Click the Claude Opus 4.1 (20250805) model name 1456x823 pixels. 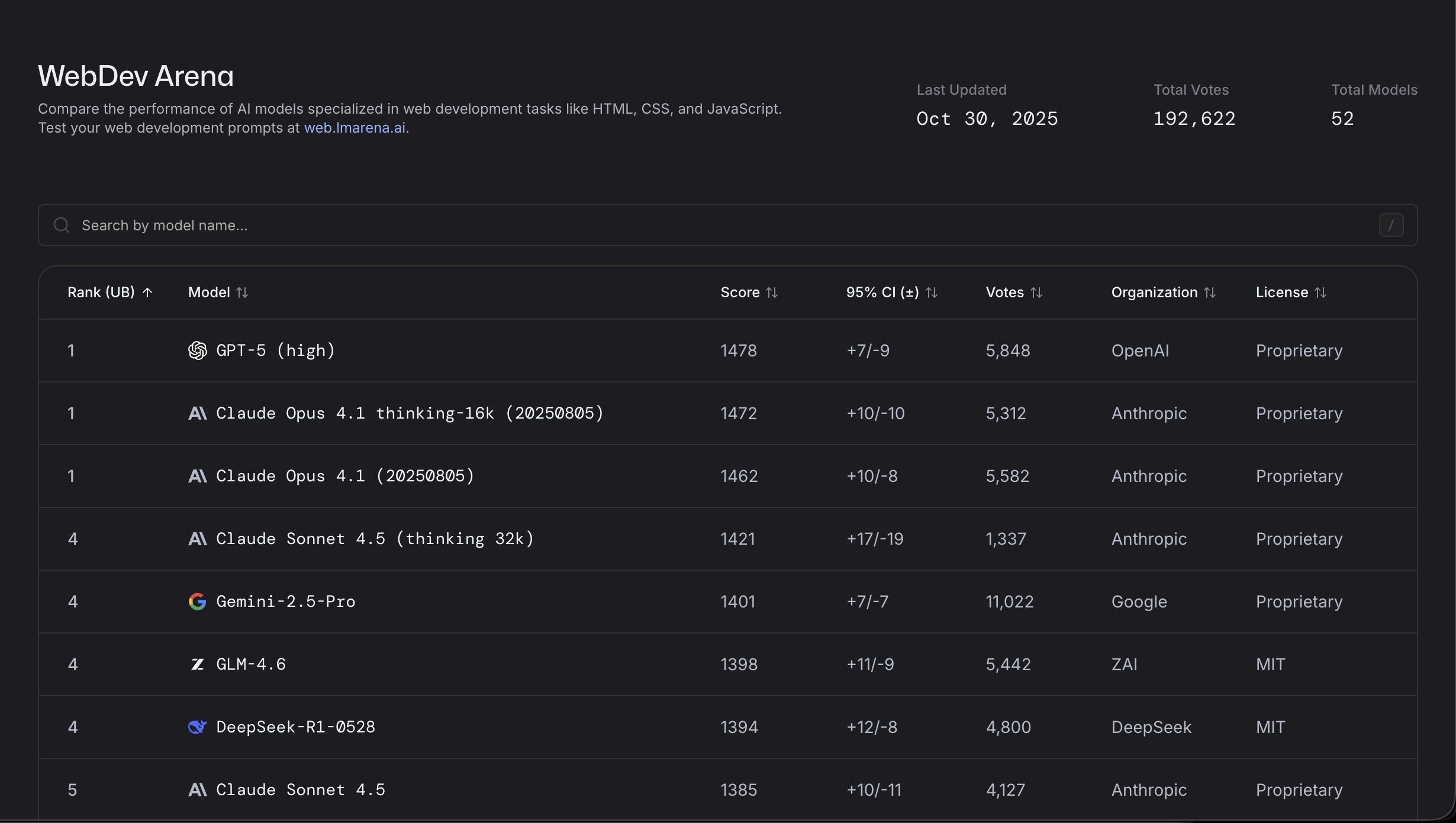click(345, 476)
